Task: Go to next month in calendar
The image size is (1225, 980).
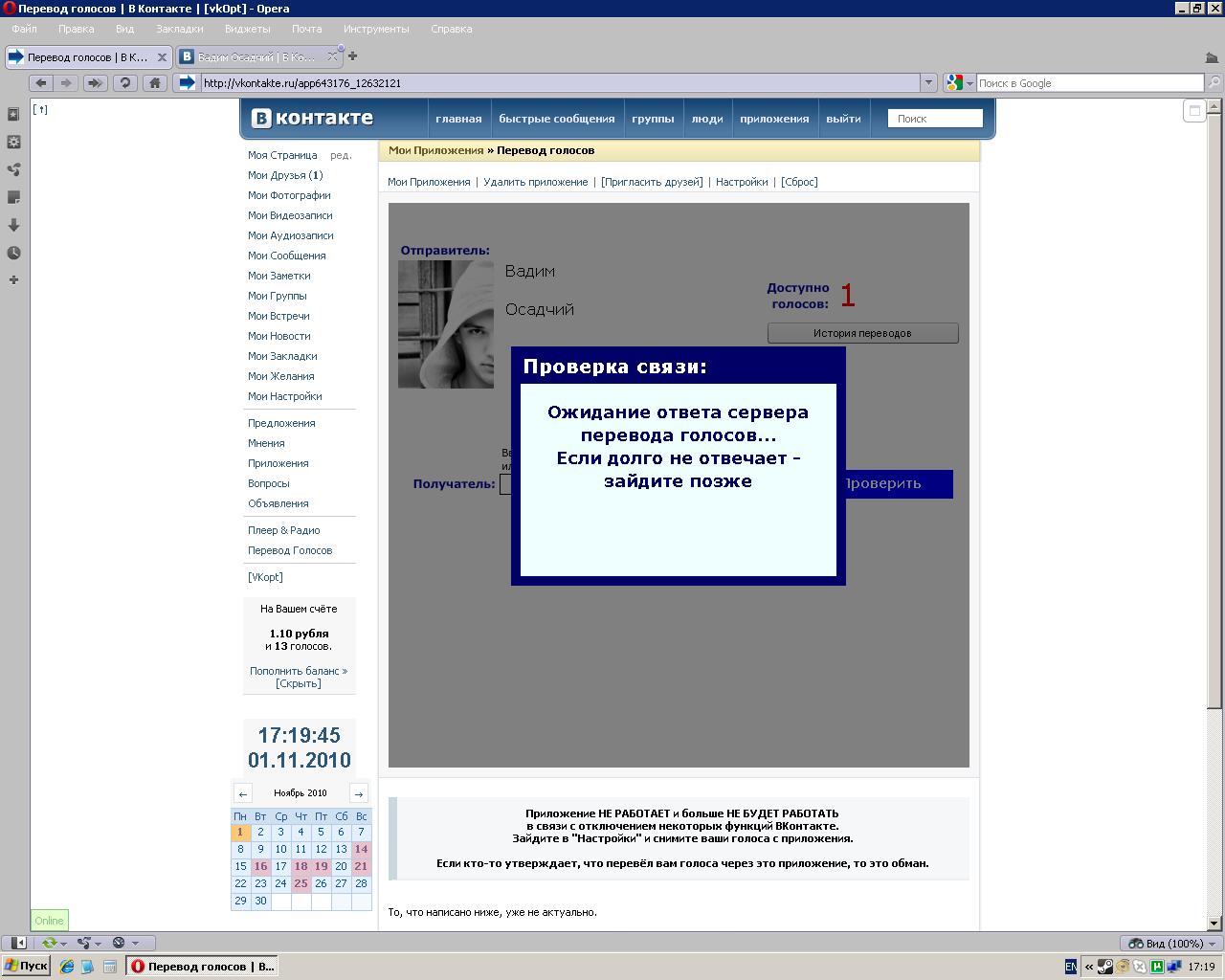Action: [359, 793]
